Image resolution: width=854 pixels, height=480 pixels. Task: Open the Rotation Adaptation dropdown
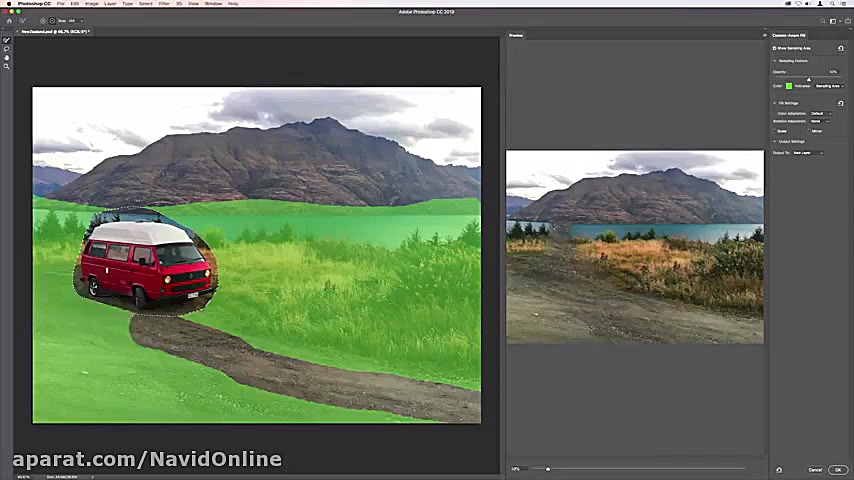click(820, 121)
